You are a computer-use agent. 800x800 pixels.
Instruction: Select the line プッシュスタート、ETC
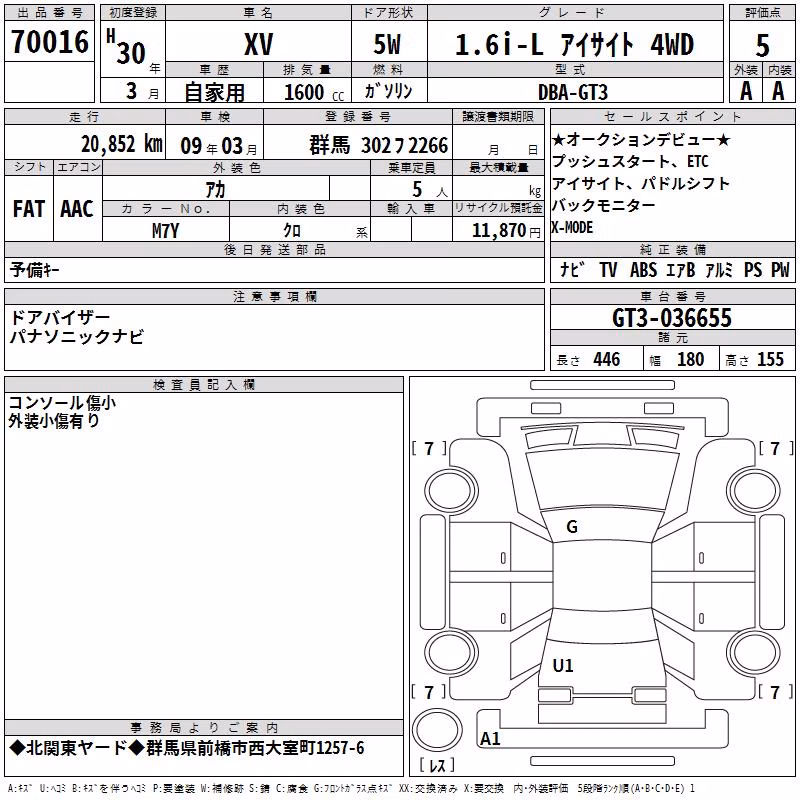[630, 161]
